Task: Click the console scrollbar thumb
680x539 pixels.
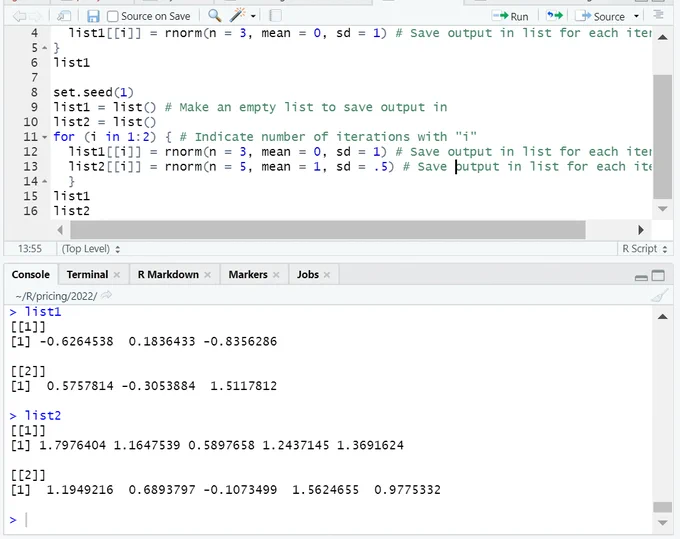Action: pos(662,507)
